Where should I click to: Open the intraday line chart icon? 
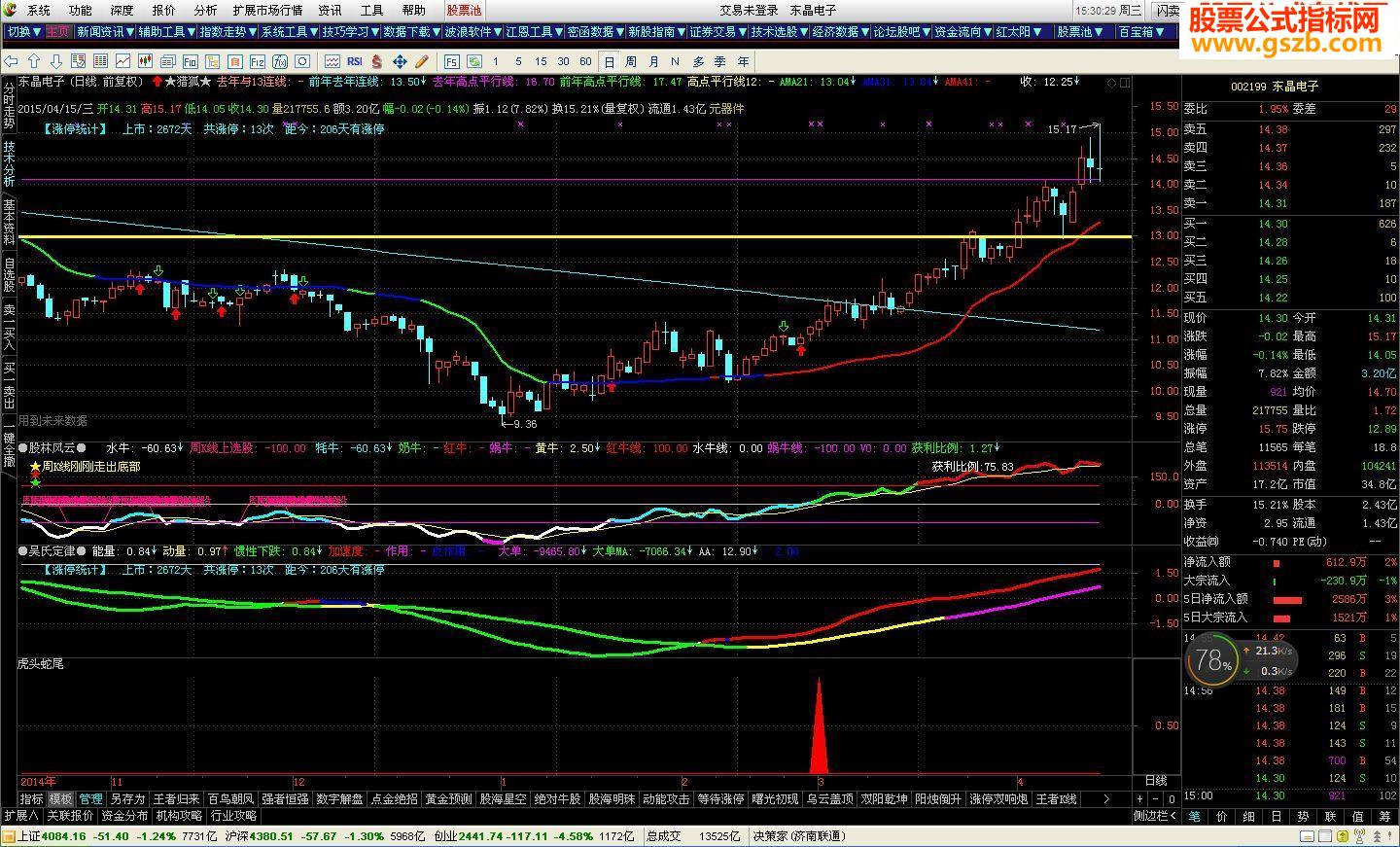coord(122,60)
